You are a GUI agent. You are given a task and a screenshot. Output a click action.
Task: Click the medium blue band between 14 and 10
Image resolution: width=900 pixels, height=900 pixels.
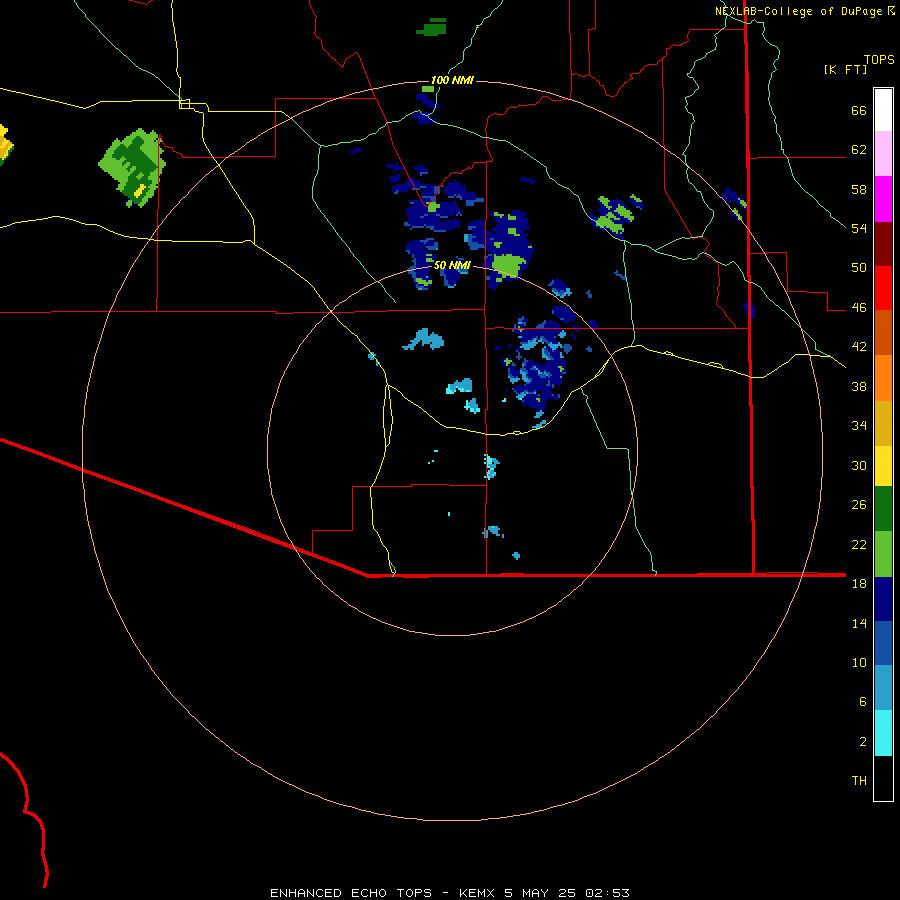[883, 643]
